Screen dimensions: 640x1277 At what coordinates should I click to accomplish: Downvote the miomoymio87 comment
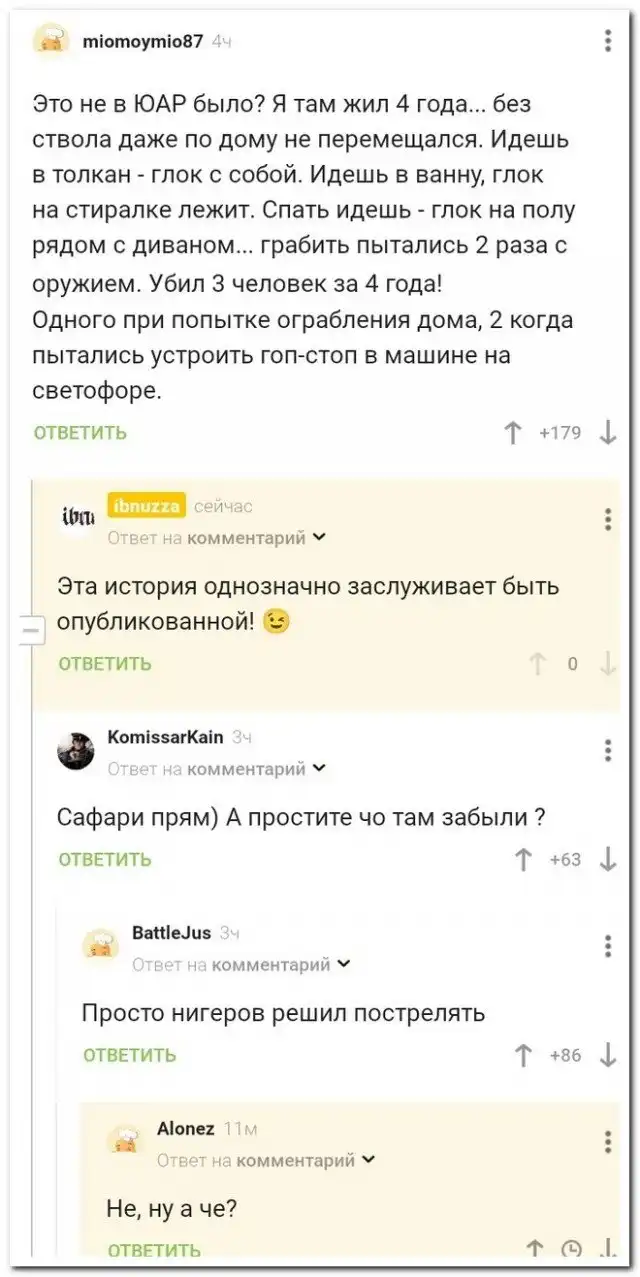pyautogui.click(x=607, y=433)
